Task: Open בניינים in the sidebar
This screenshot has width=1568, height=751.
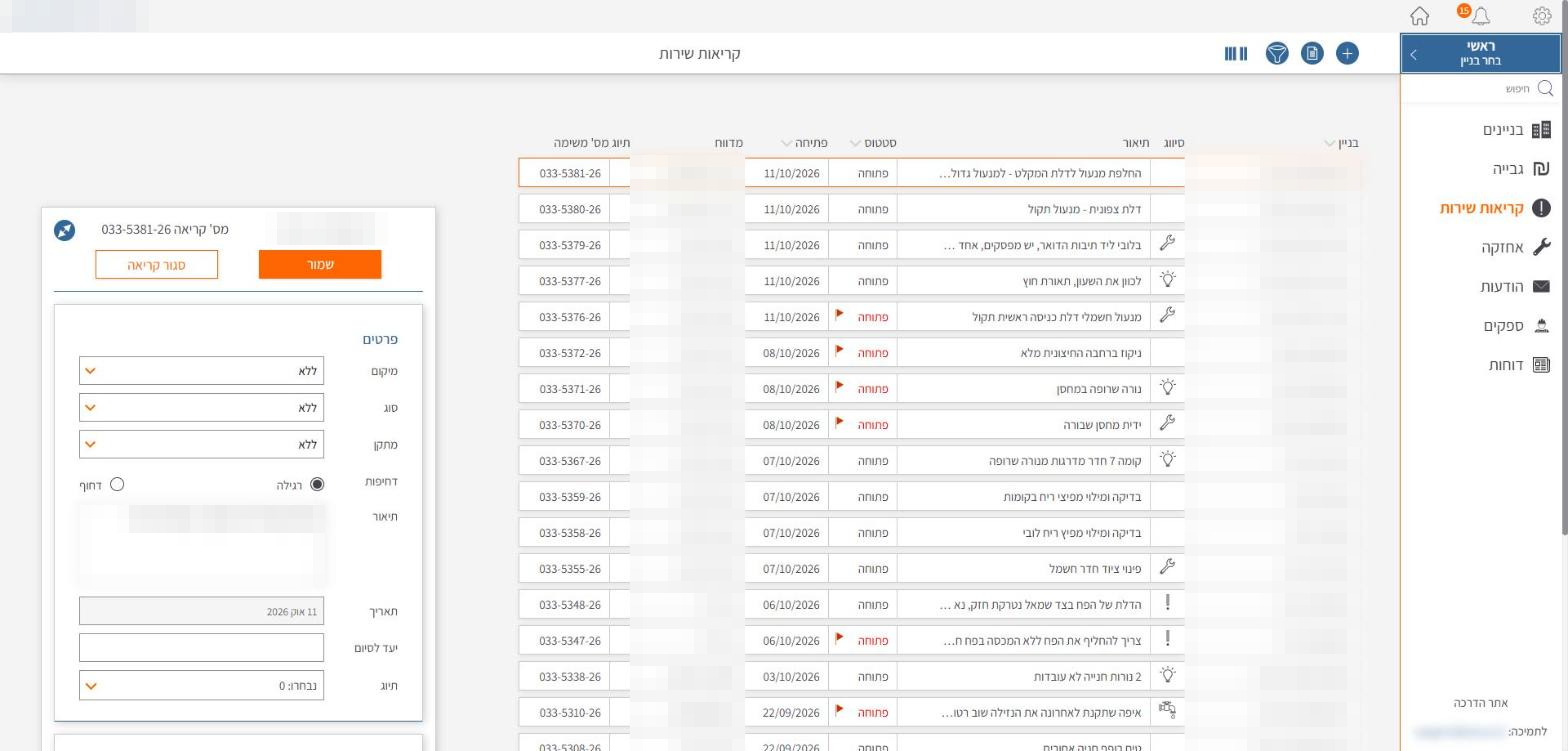Action: (1515, 130)
